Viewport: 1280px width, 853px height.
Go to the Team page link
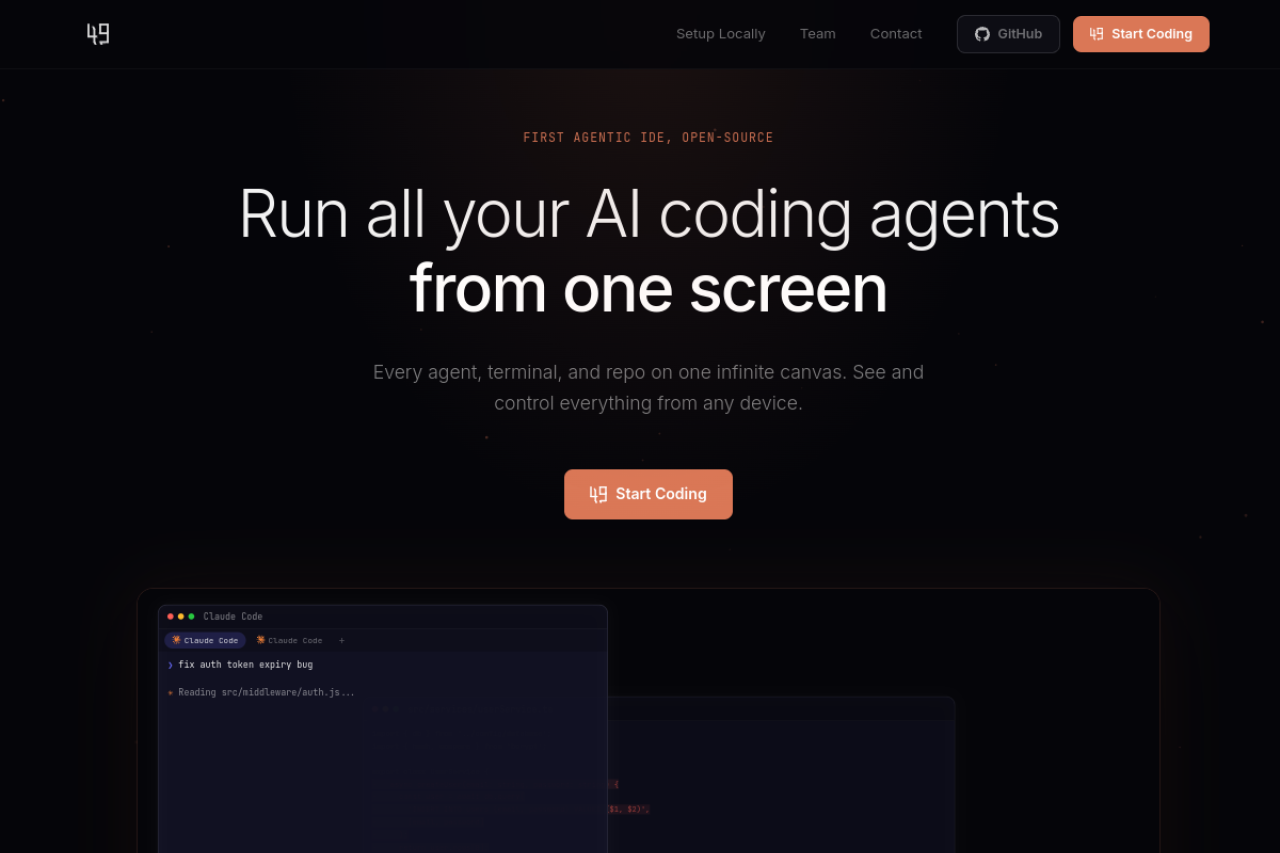817,34
